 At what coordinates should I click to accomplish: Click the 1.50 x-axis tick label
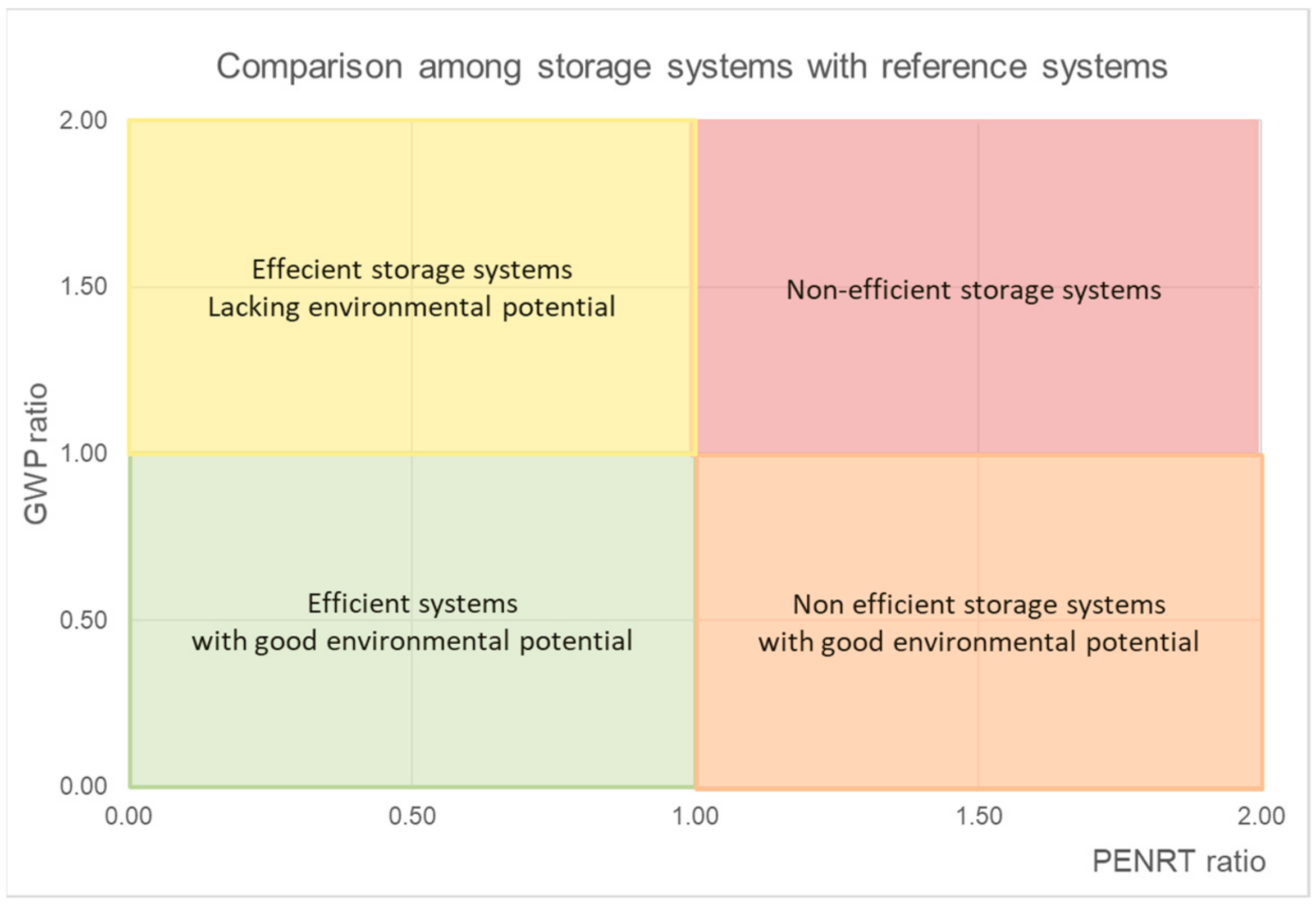click(x=979, y=816)
